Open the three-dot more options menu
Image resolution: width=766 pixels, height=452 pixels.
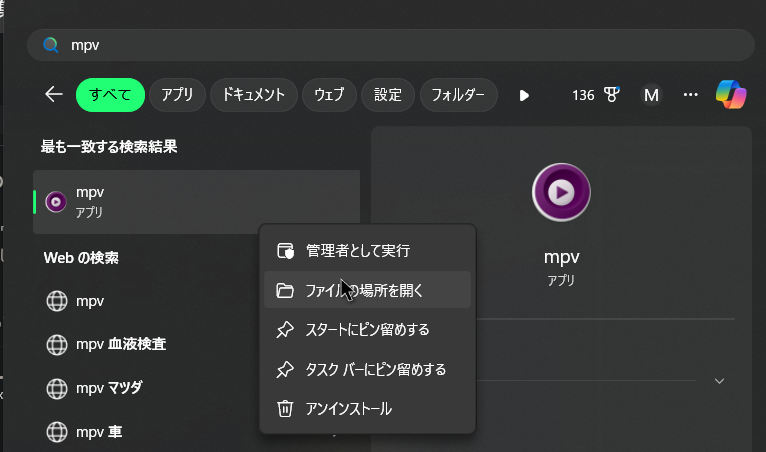[x=690, y=94]
